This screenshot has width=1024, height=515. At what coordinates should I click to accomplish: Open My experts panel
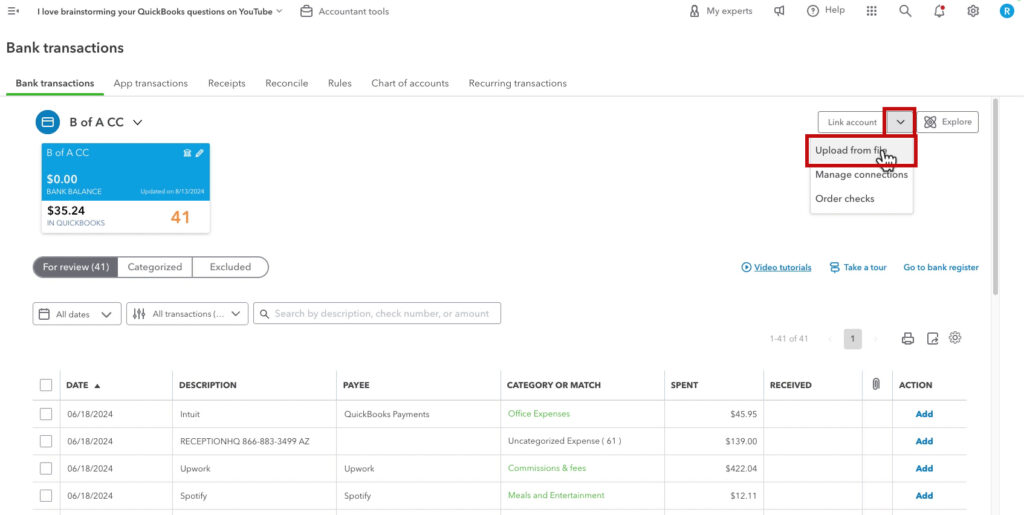click(x=720, y=11)
